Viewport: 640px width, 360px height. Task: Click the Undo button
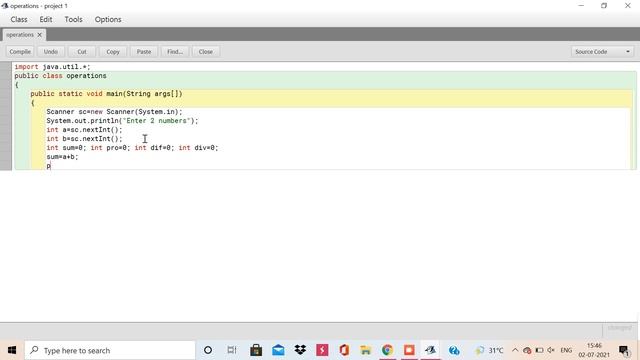[51, 51]
